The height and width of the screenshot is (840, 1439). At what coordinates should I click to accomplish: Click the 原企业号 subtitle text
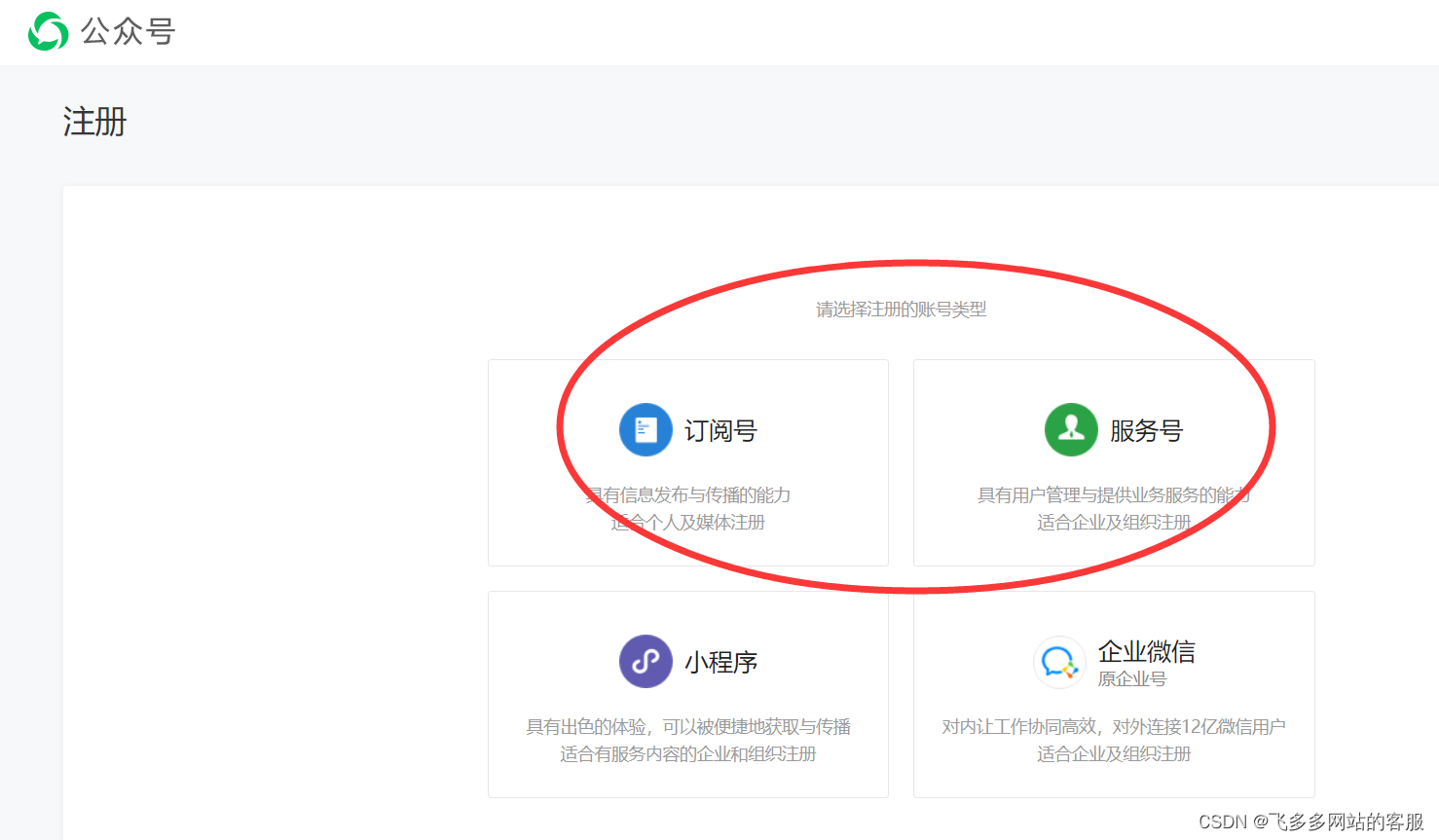(x=1131, y=678)
